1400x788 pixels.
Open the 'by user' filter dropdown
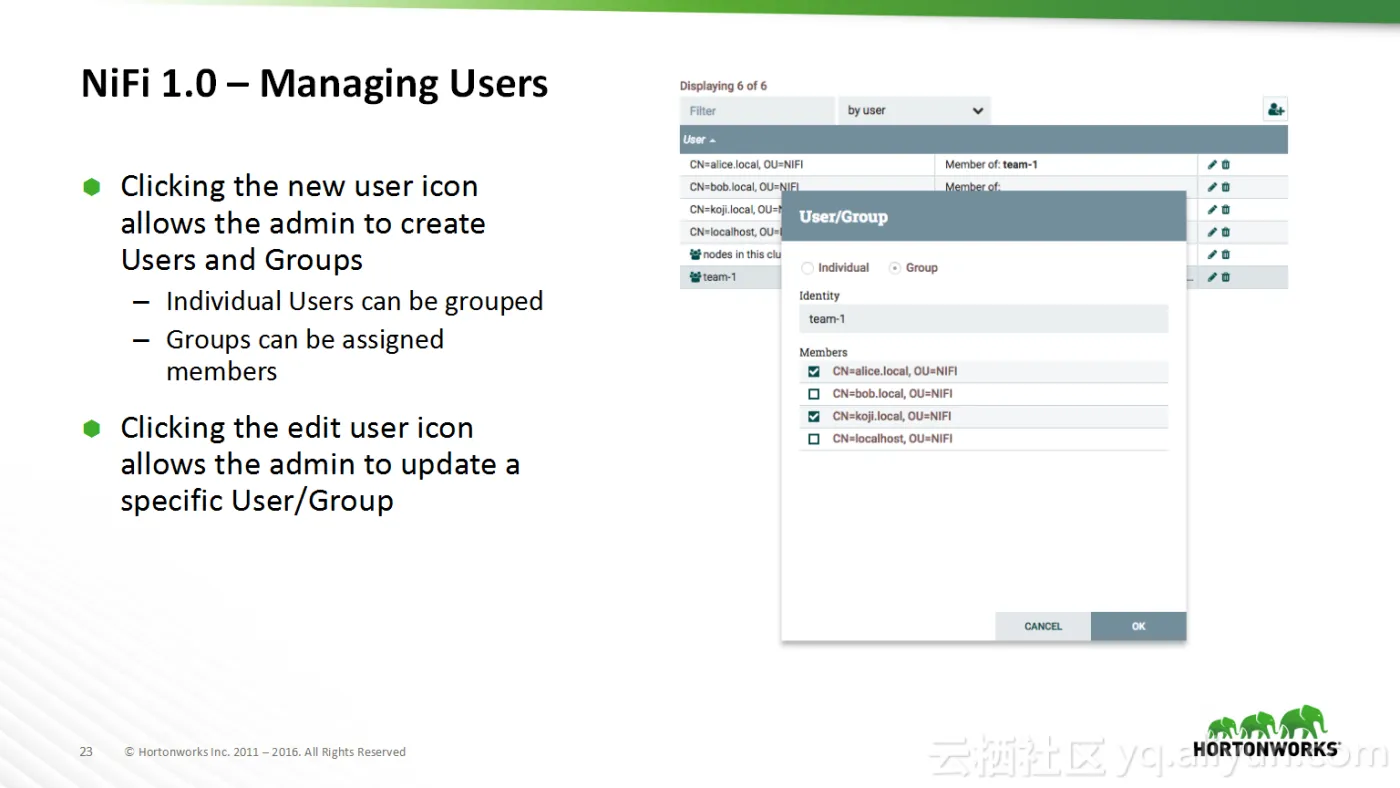(914, 111)
